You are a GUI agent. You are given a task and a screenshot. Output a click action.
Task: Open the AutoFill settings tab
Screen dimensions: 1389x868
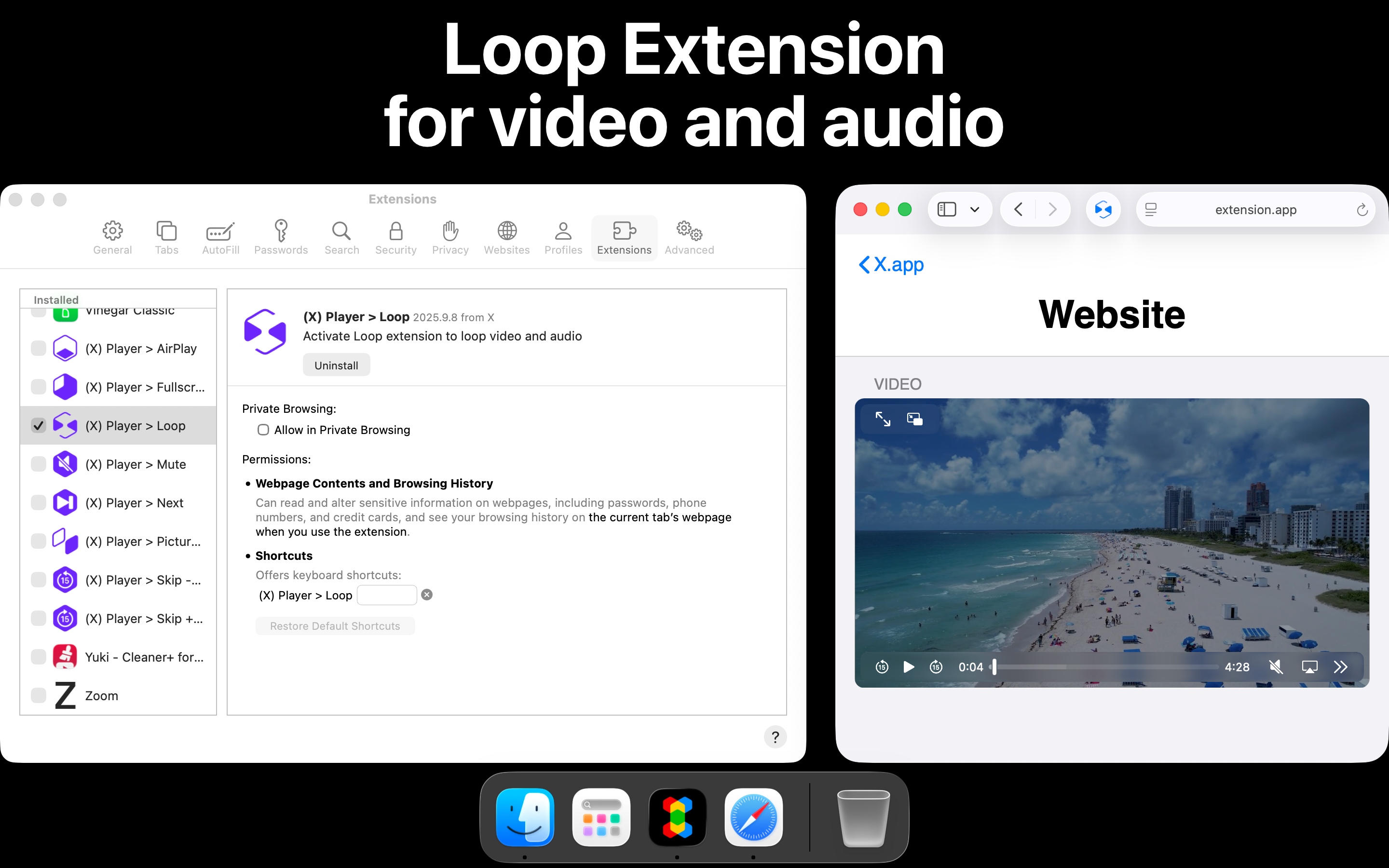(220, 238)
